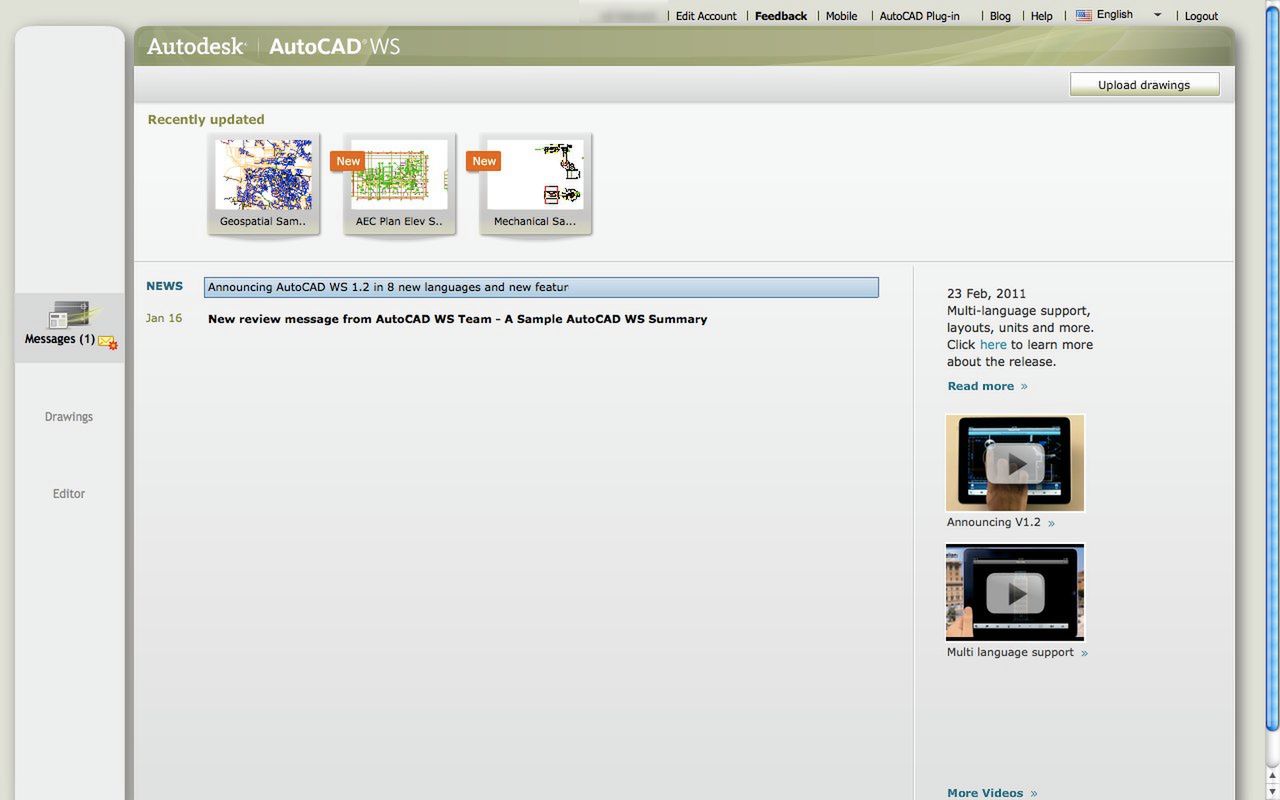Click the new message envelope badge
The height and width of the screenshot is (800, 1280).
(x=108, y=342)
